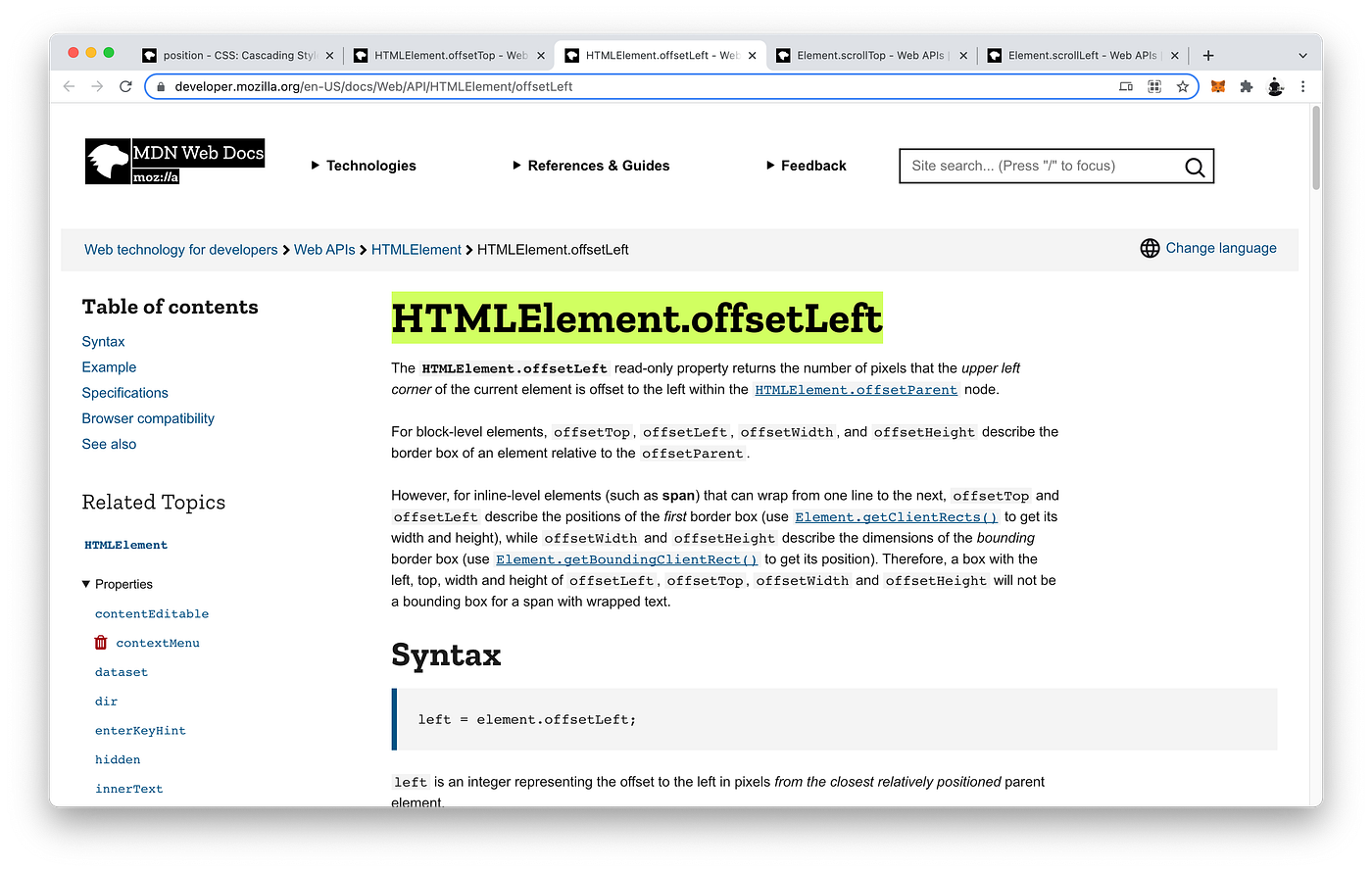This screenshot has height=872, width=1372.
Task: Click the deprecated trash icon beside contextMenu
Action: [x=100, y=642]
